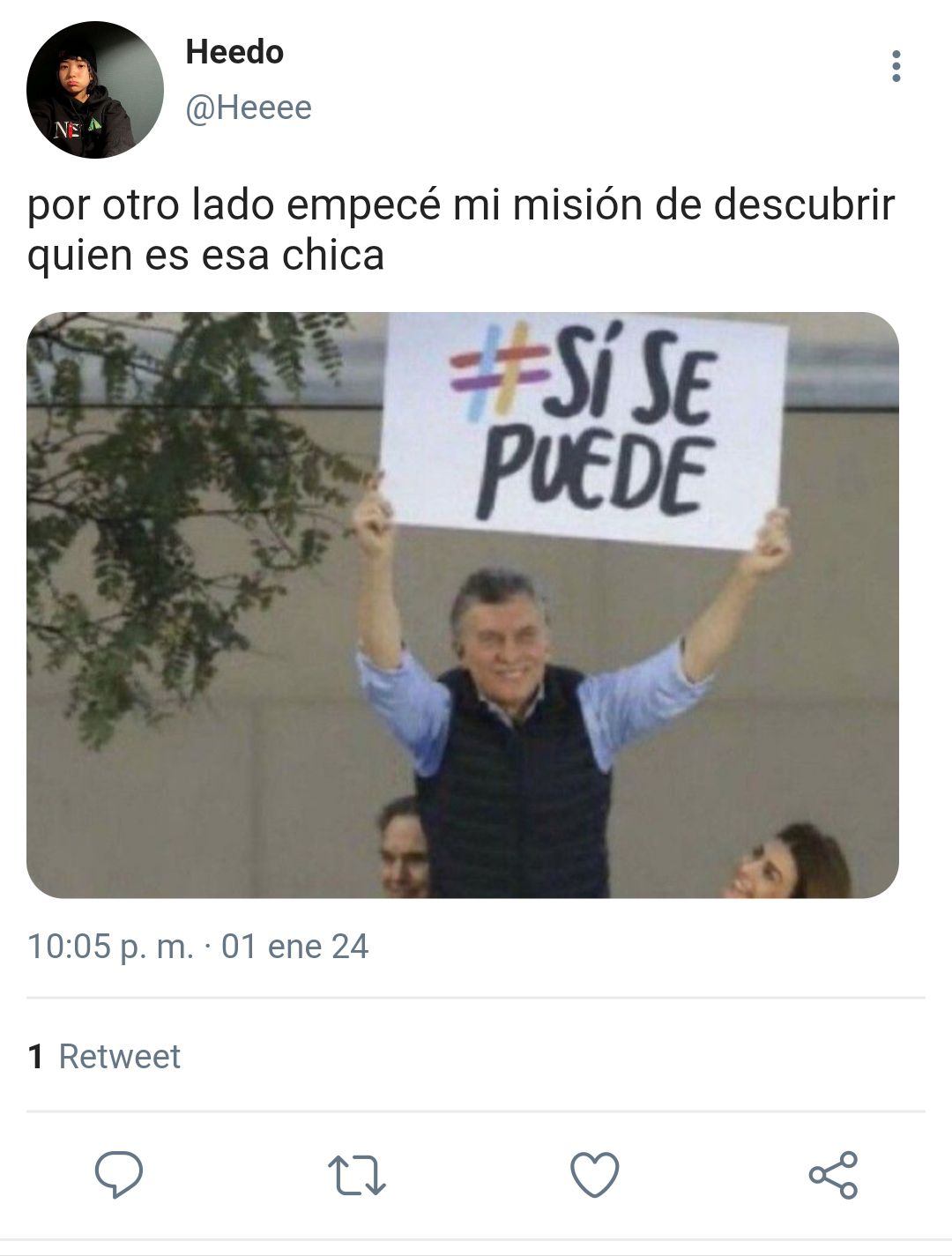
Task: Click the word 'Retweet' beside the count
Action: (x=120, y=1056)
